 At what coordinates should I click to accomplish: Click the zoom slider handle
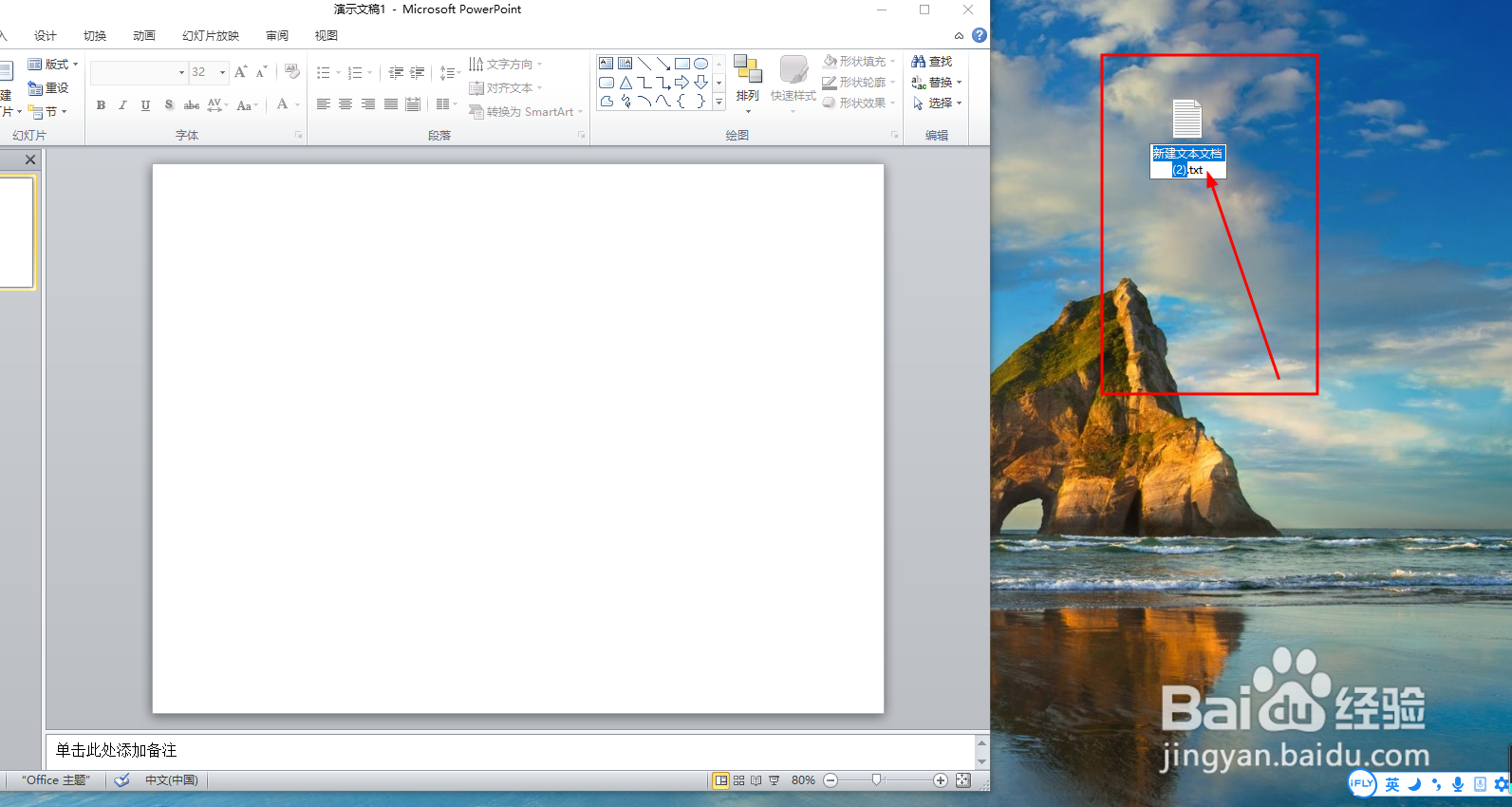[876, 780]
